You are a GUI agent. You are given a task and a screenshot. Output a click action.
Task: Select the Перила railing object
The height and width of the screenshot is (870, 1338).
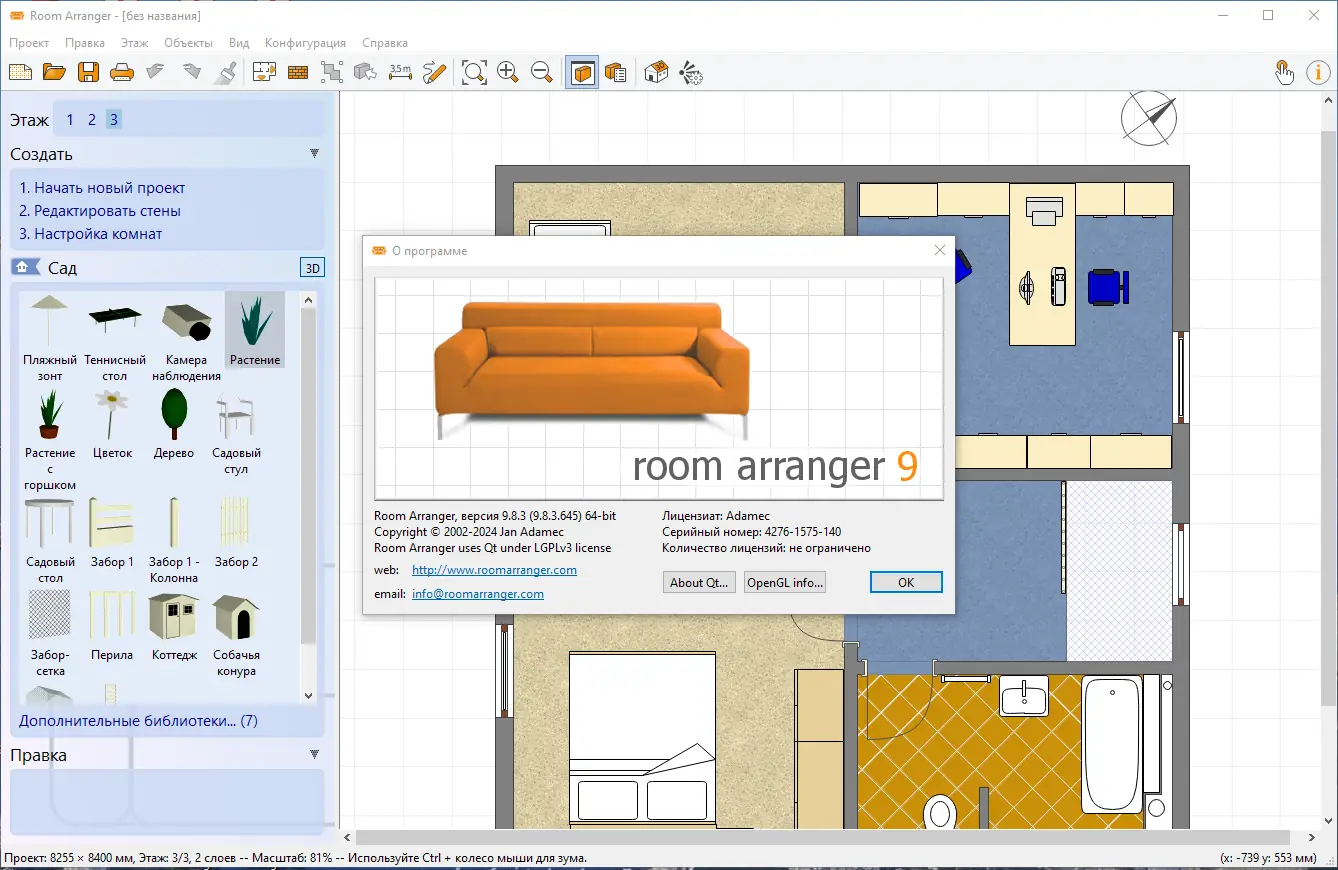[x=112, y=626]
